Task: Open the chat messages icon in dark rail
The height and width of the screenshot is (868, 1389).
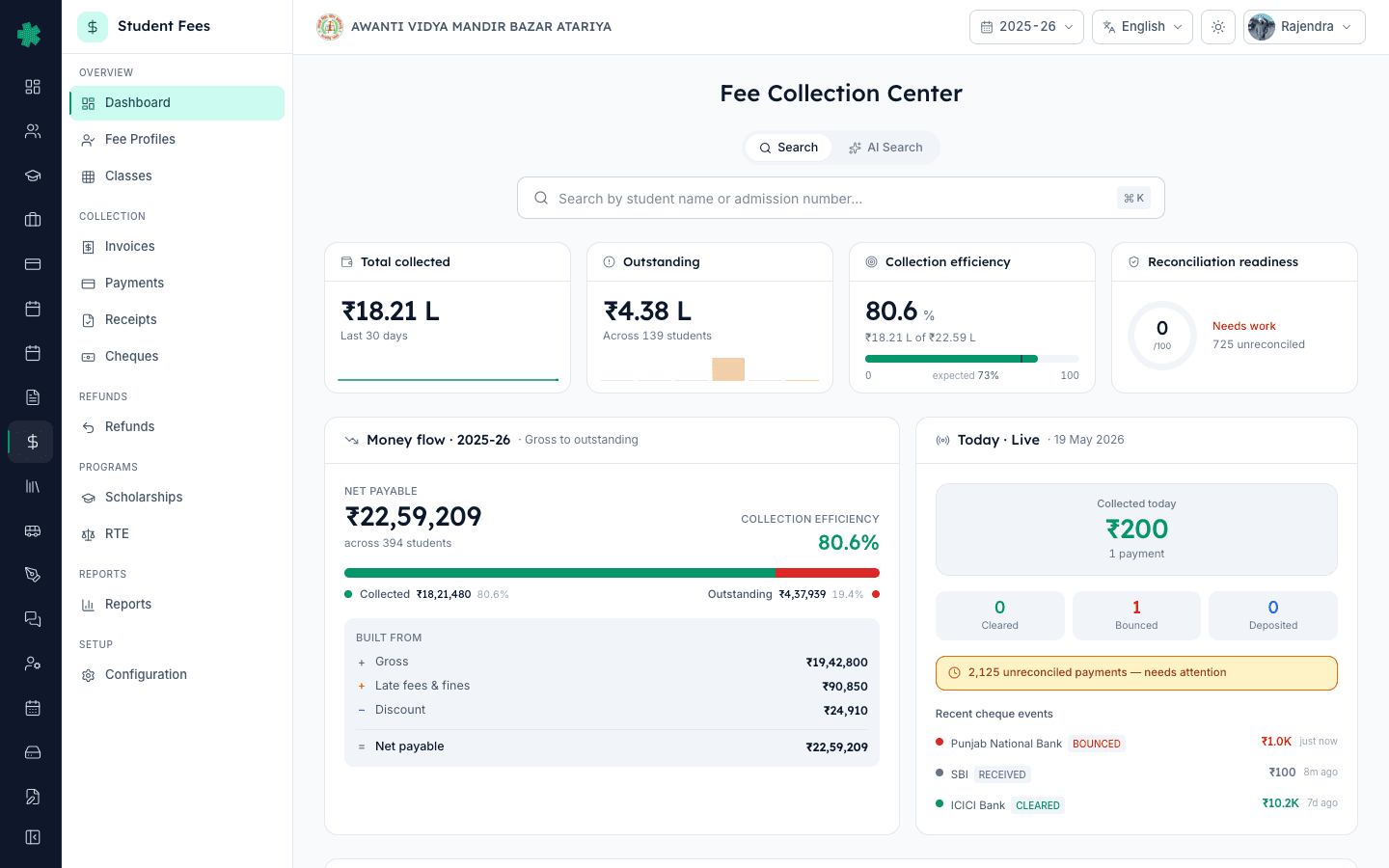Action: (33, 619)
